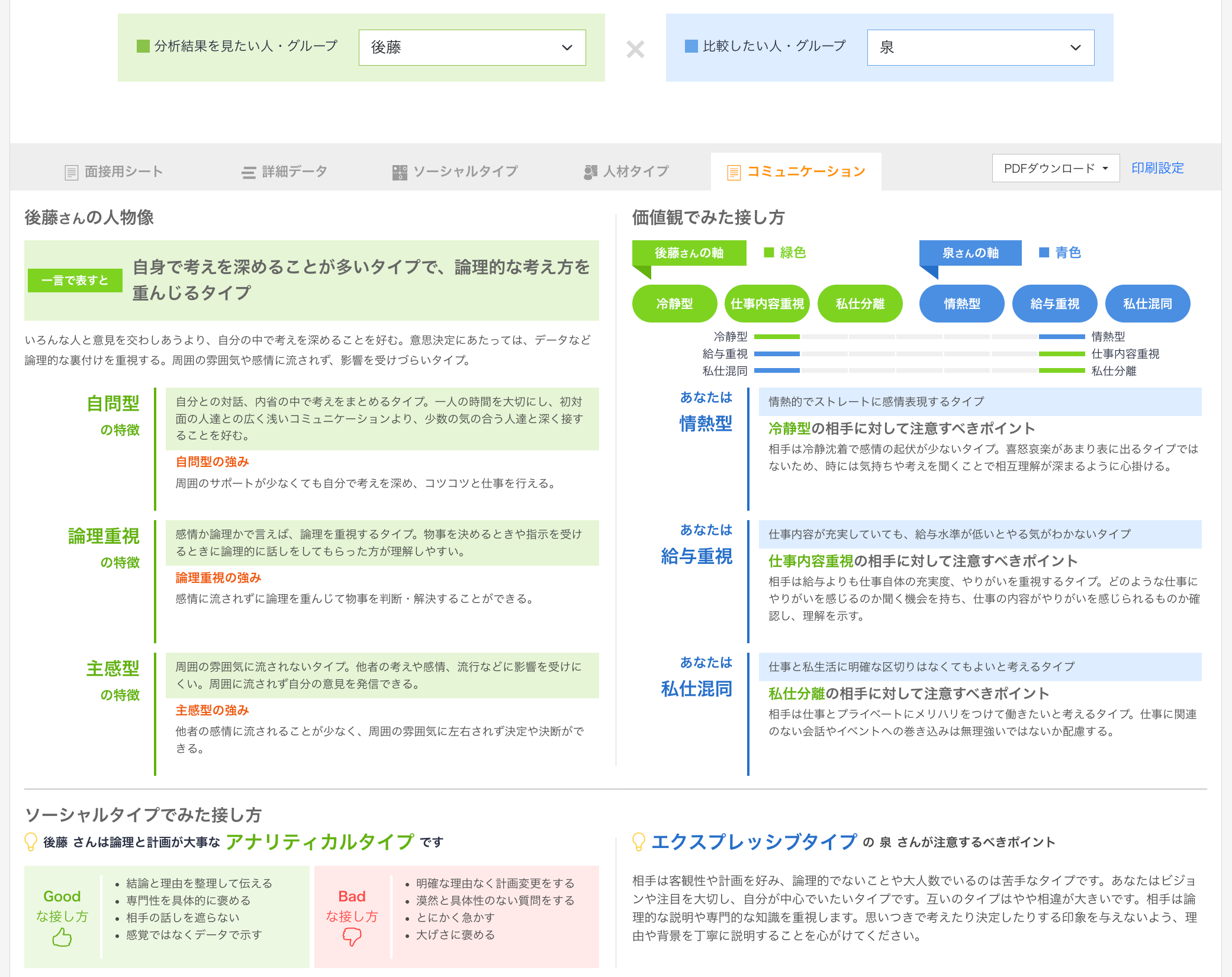Click the 人材タイプ people icon
This screenshot has height=977, width=1232.
[590, 172]
